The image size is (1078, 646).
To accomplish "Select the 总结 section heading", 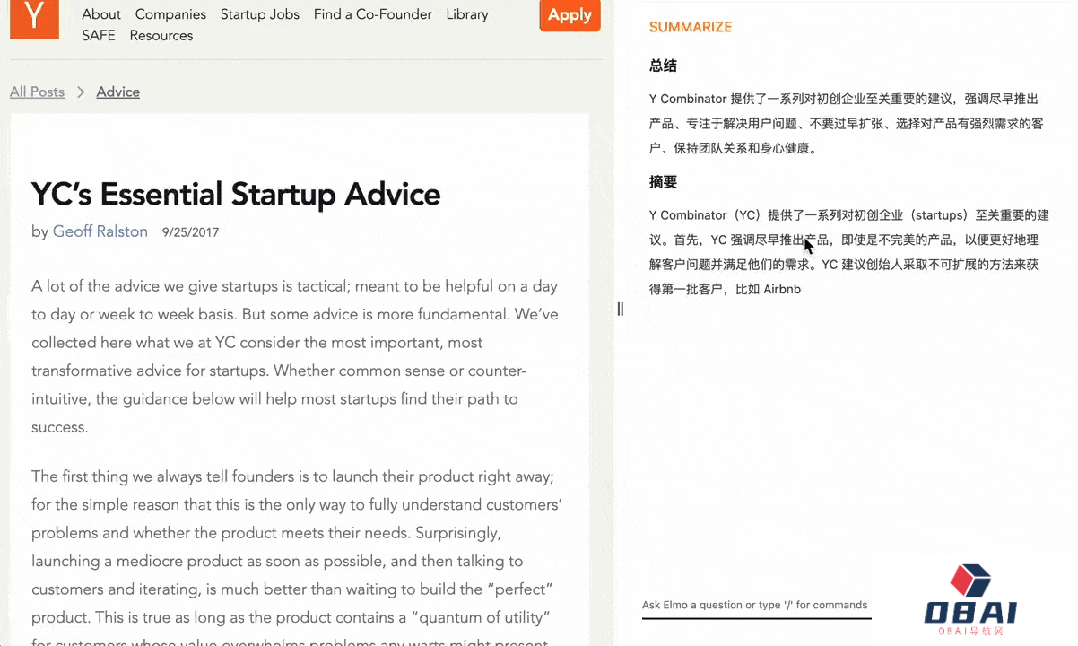I will coord(663,66).
